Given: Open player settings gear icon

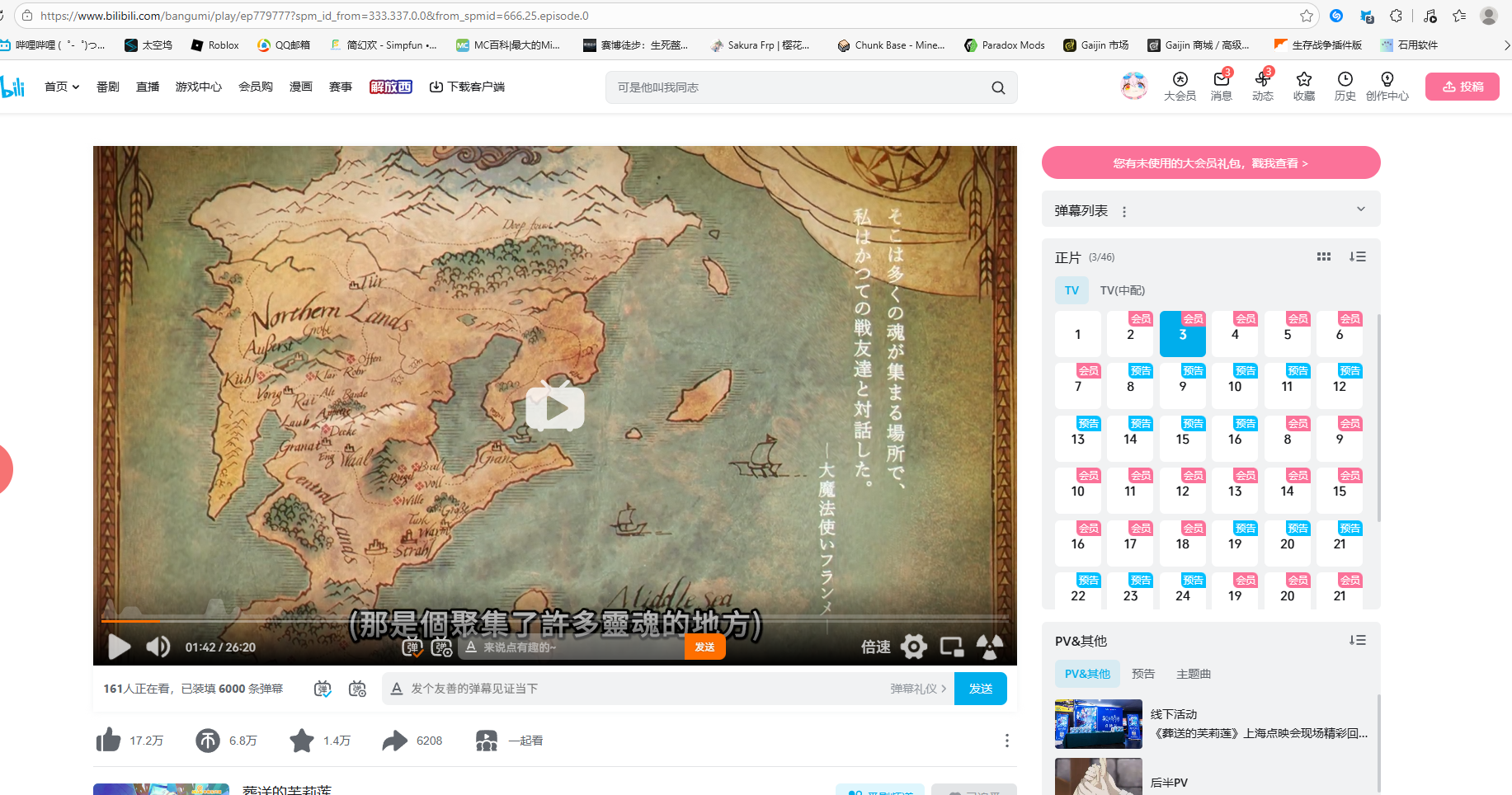Looking at the screenshot, I should [913, 647].
